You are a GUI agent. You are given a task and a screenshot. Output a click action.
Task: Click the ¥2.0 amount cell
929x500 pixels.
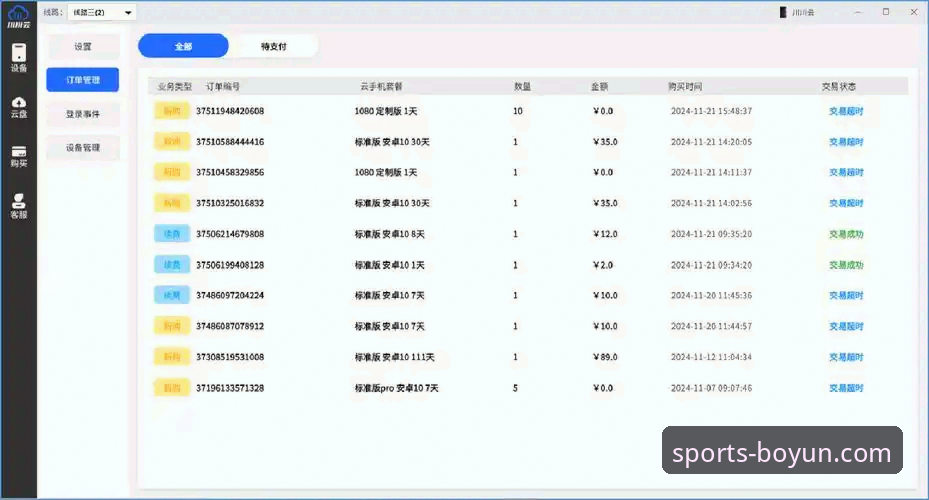603,265
